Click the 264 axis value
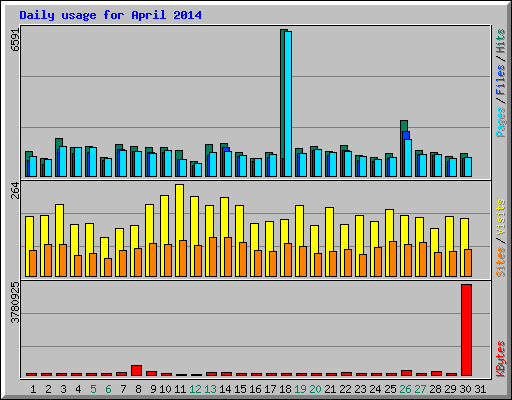This screenshot has width=512, height=400. pyautogui.click(x=15, y=190)
